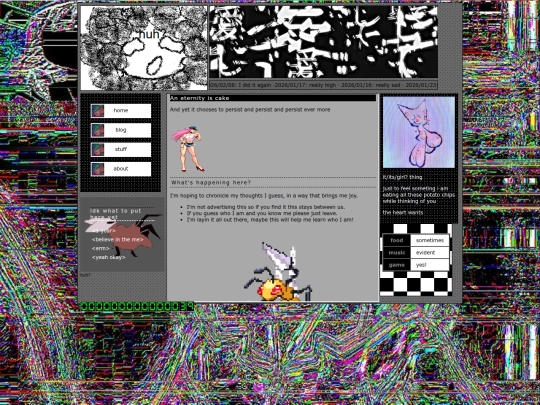Click the small 'huh?' text under sidebar
Image resolution: width=540 pixels, height=405 pixels.
(x=85, y=275)
